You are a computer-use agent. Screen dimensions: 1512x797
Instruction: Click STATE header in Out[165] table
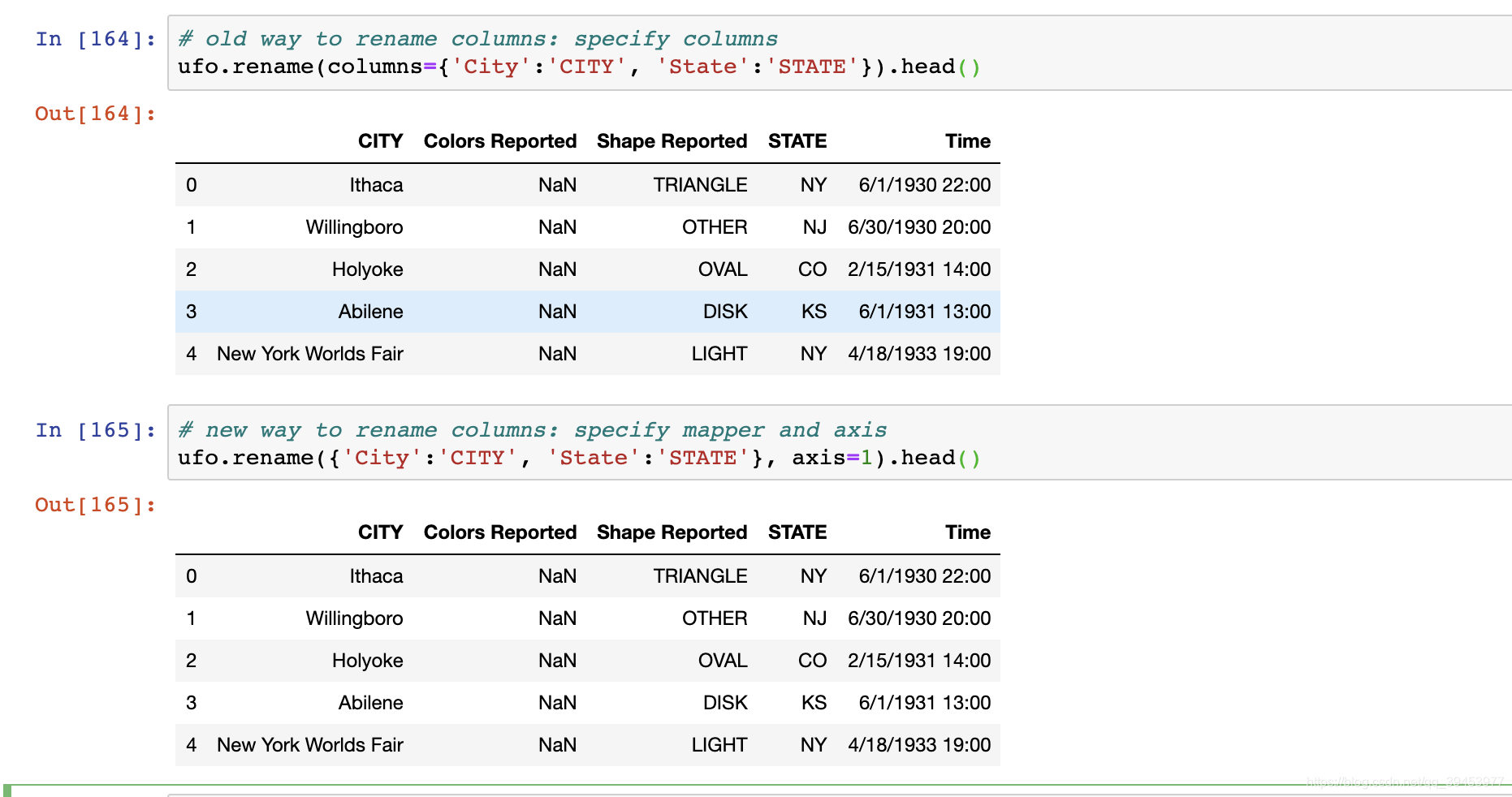tap(797, 532)
